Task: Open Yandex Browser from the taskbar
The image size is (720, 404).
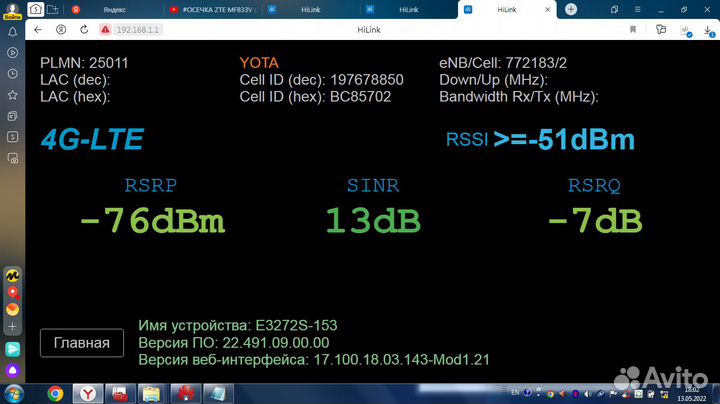Action: coord(88,393)
